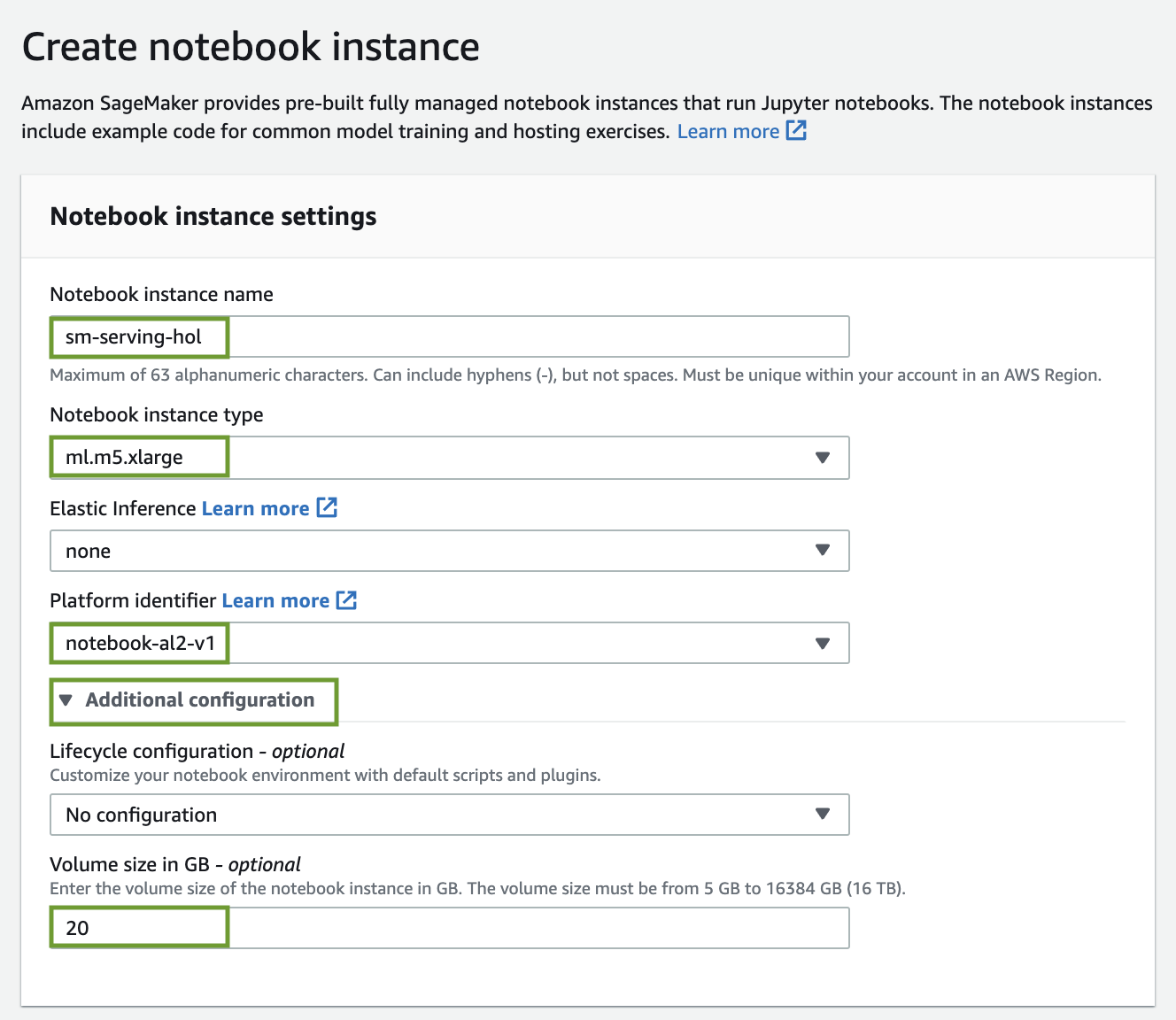Open the Elastic Inference dropdown showing none

pos(450,551)
